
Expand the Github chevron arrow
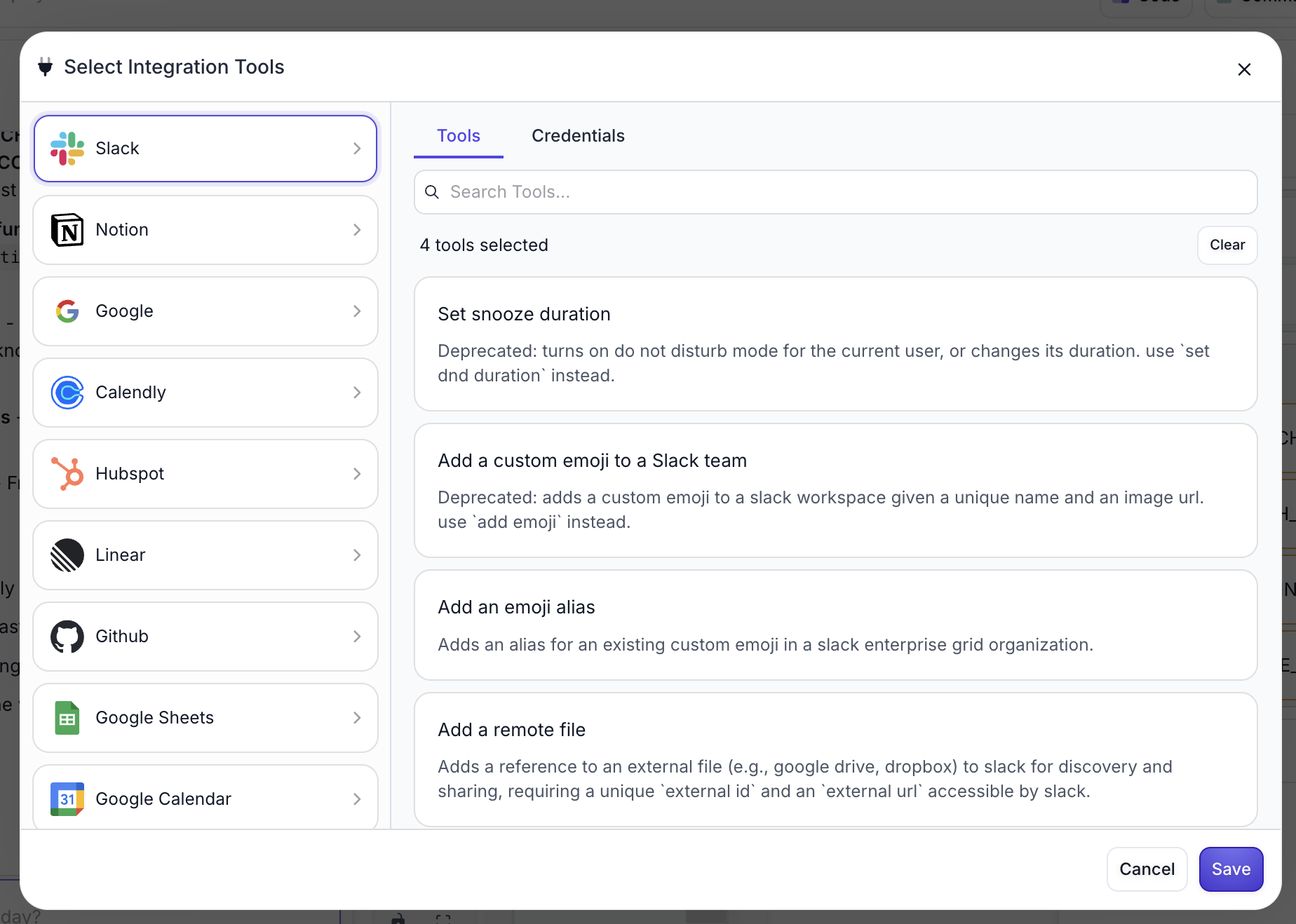[x=357, y=637]
